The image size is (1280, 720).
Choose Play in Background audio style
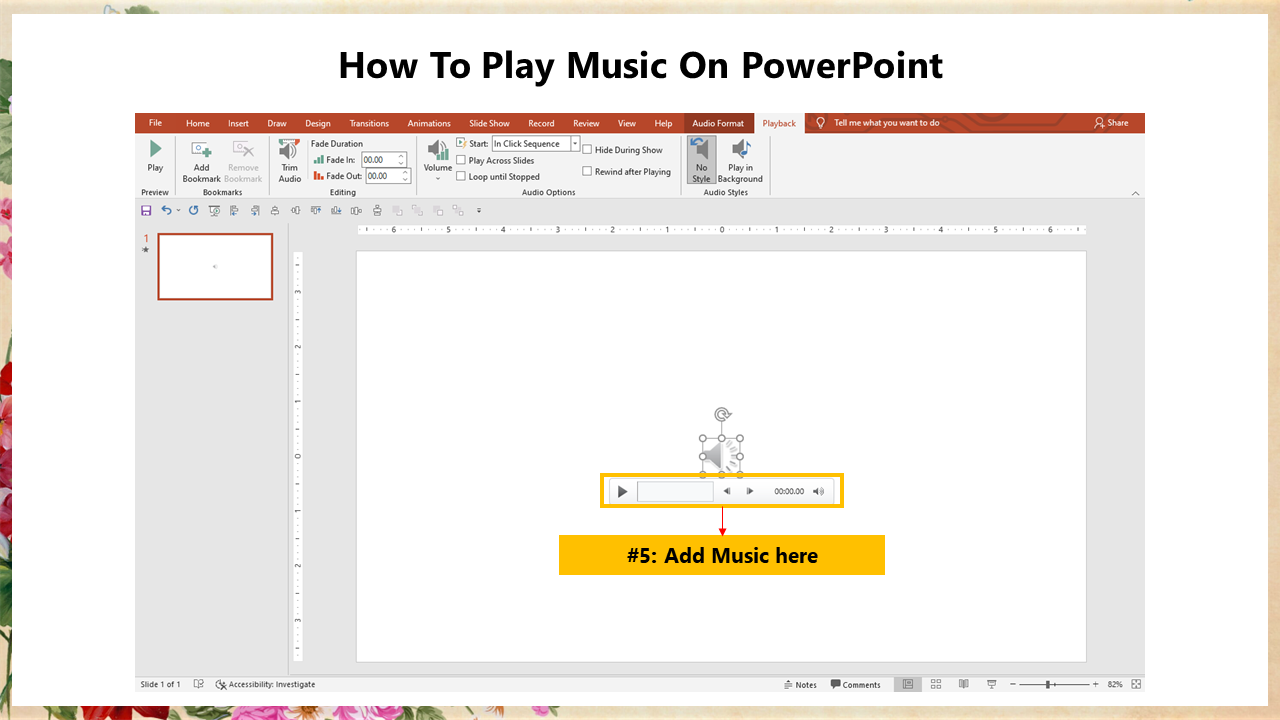(x=740, y=161)
